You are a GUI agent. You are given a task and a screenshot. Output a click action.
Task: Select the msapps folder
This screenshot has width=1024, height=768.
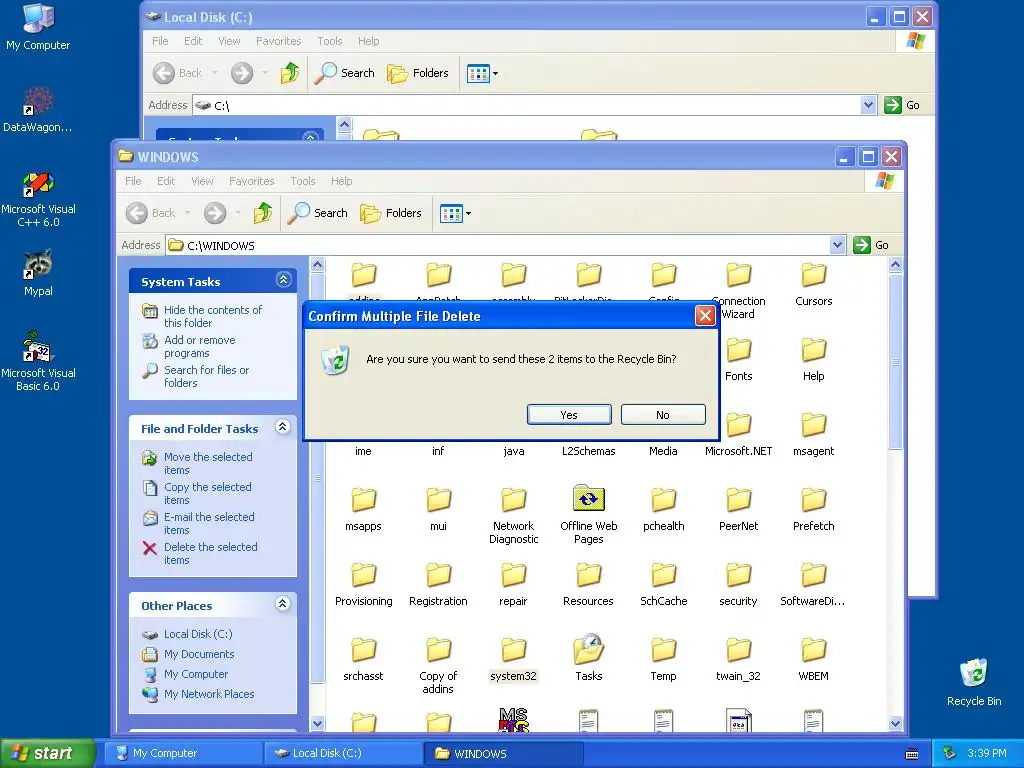(363, 509)
